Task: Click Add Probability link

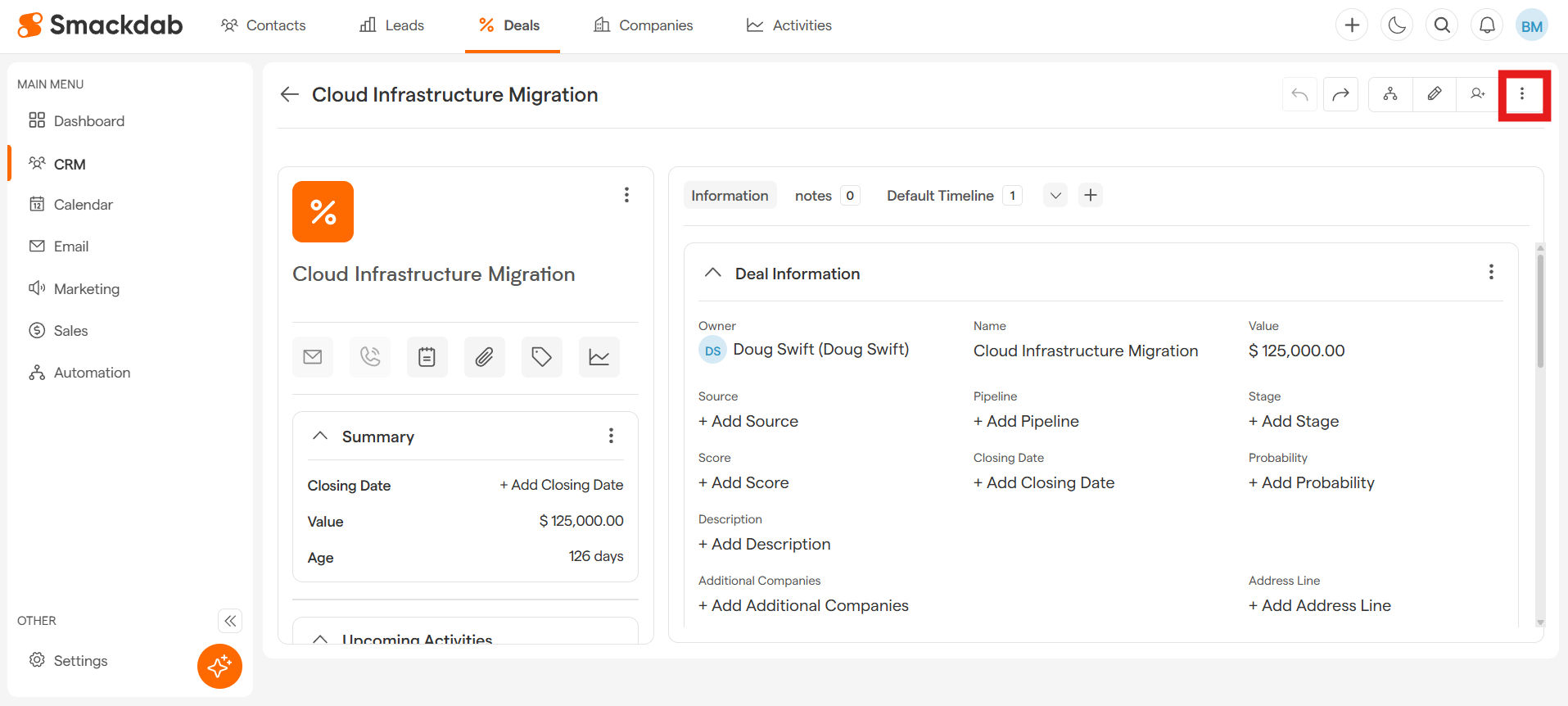Action: pos(1311,482)
